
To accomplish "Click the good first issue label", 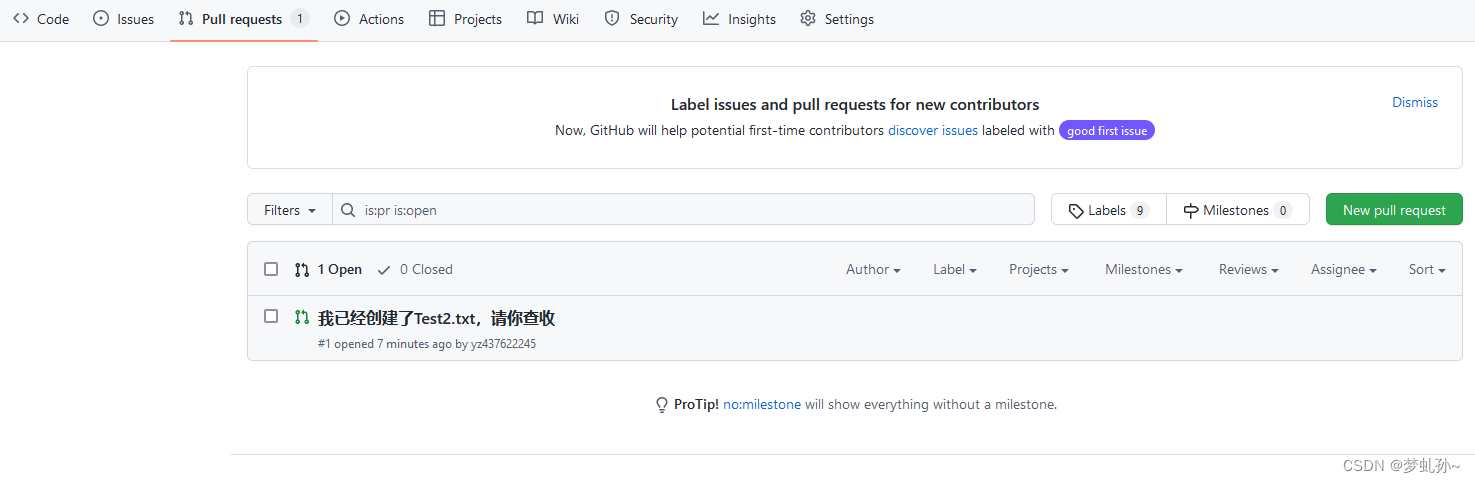I will (1107, 130).
